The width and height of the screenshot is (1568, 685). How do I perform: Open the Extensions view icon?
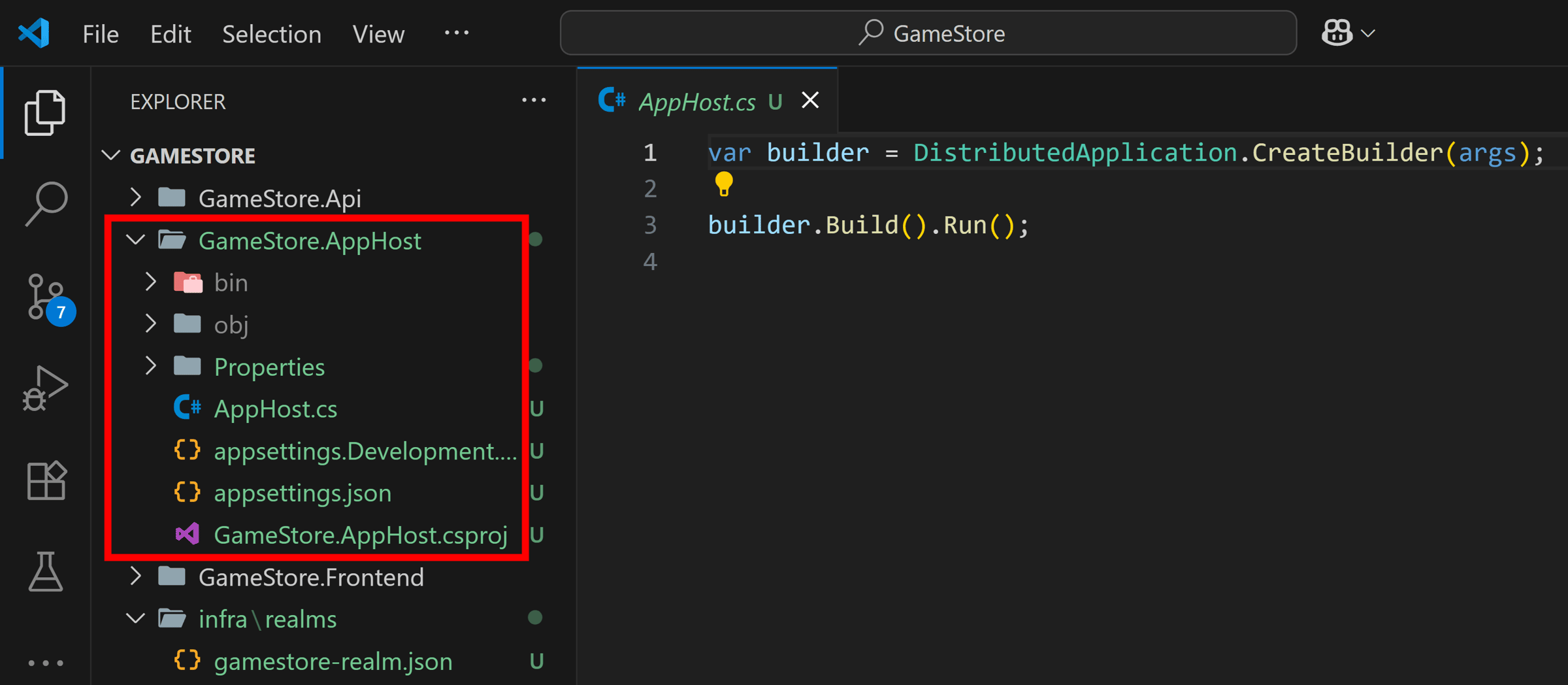[x=46, y=480]
